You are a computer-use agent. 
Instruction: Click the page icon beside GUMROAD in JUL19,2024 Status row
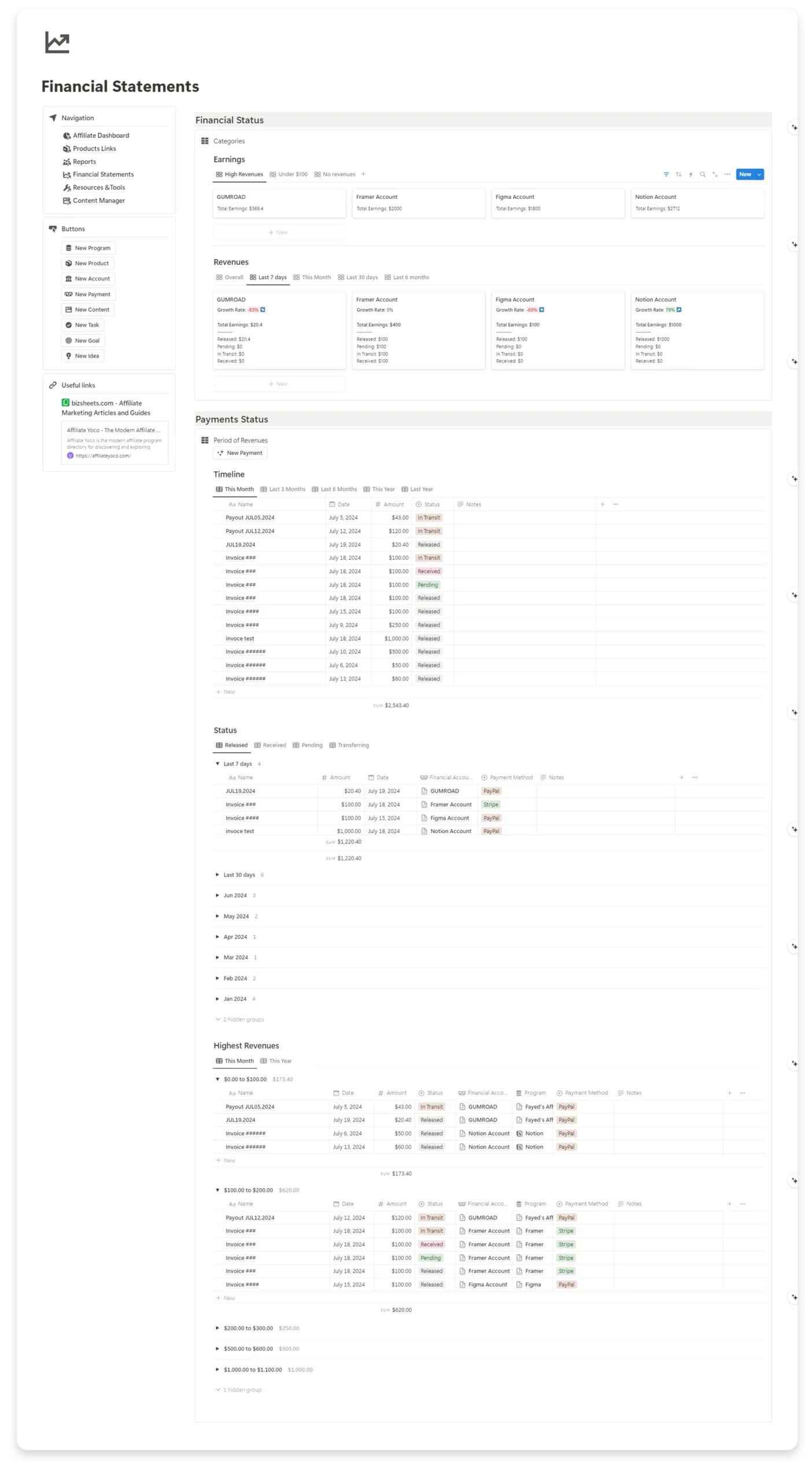(x=424, y=790)
